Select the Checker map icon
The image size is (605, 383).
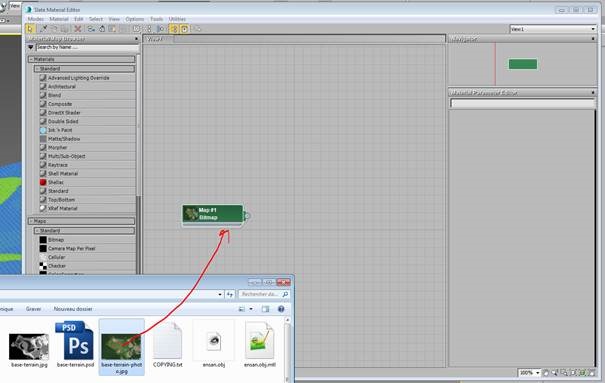[43, 266]
